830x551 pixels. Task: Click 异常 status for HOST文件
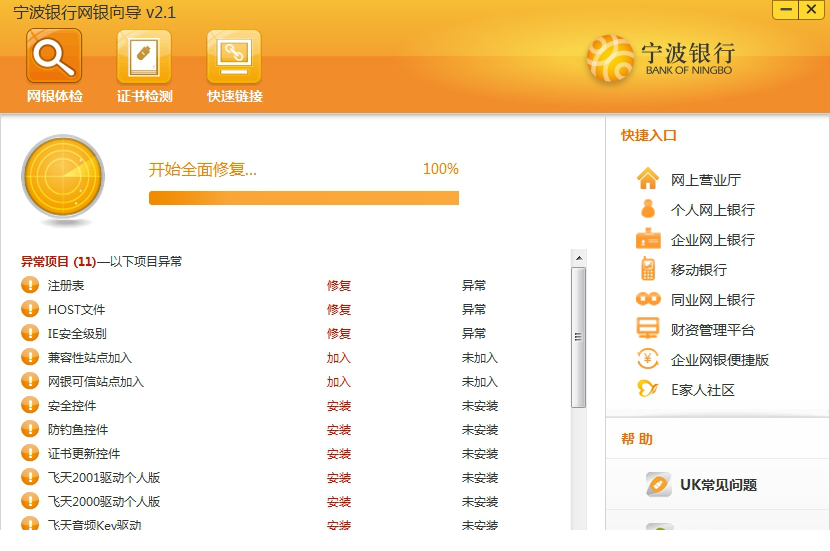point(474,309)
